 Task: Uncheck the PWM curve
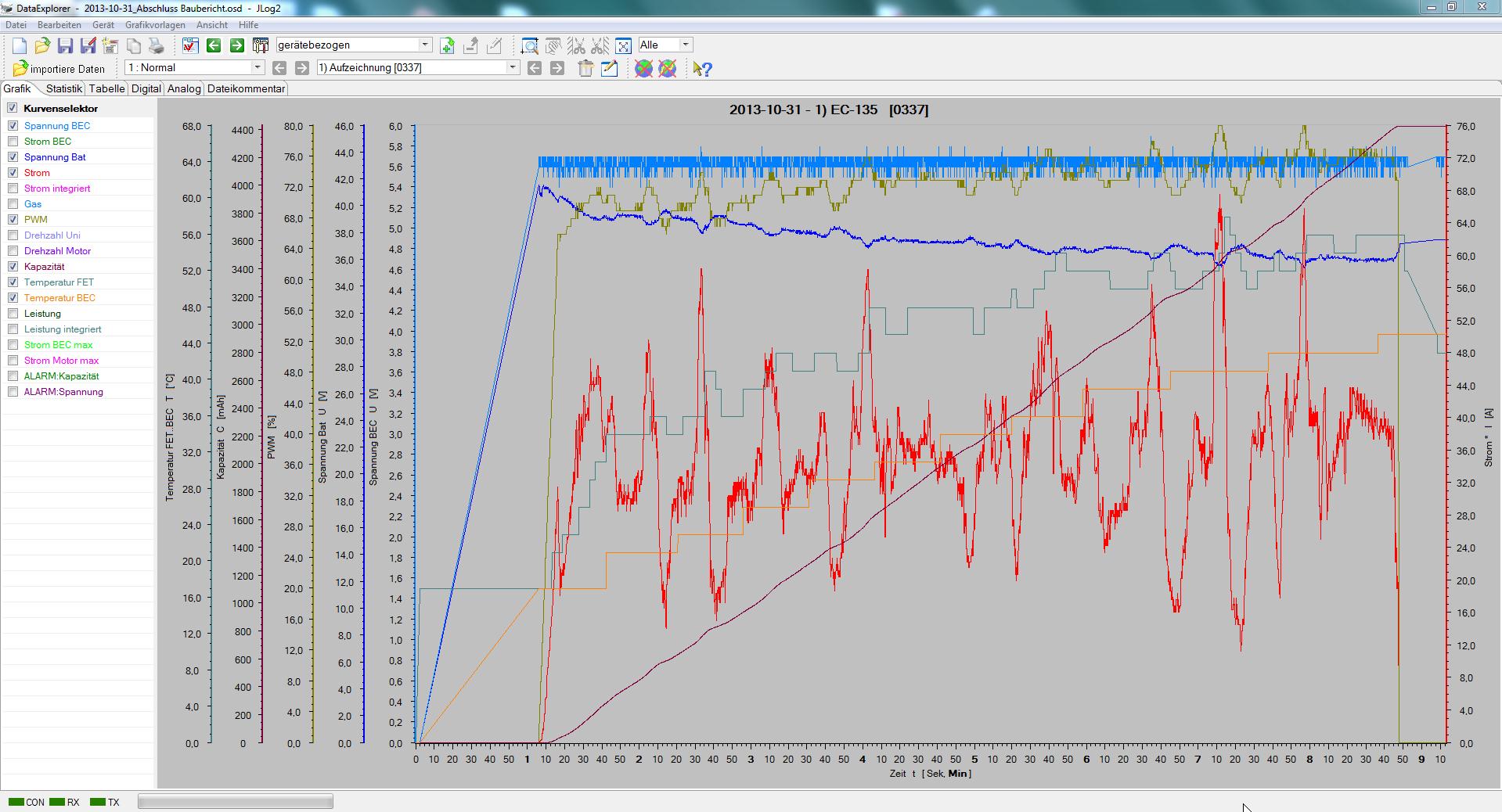[13, 219]
